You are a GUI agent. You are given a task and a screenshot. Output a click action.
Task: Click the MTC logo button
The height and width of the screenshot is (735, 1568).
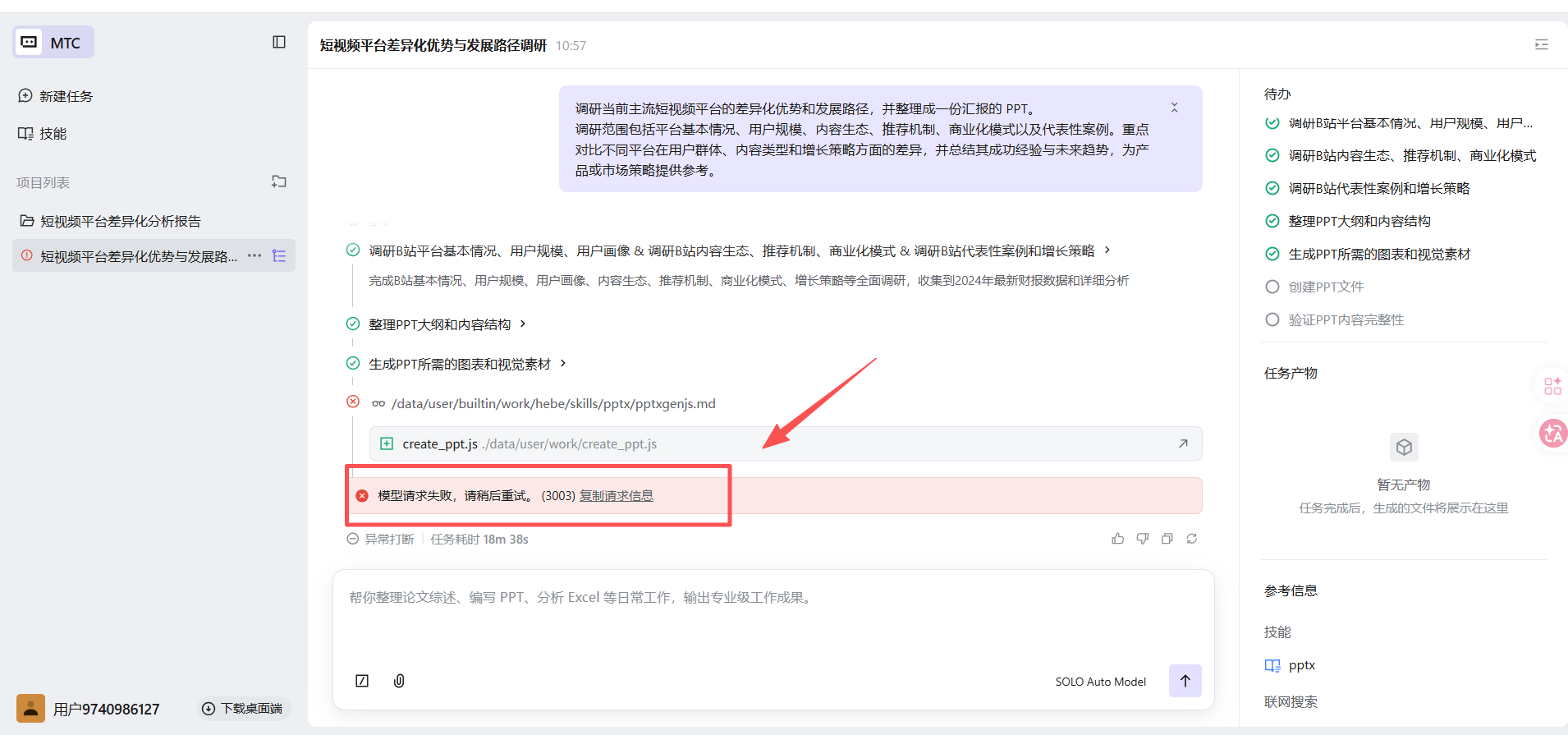(53, 42)
